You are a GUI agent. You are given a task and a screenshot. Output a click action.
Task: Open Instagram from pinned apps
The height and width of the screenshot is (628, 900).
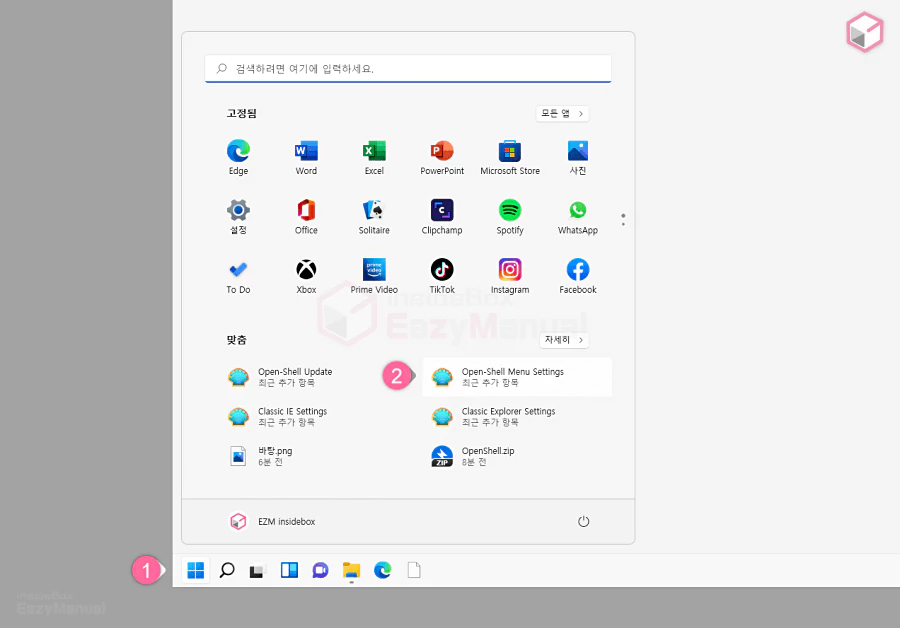point(510,277)
